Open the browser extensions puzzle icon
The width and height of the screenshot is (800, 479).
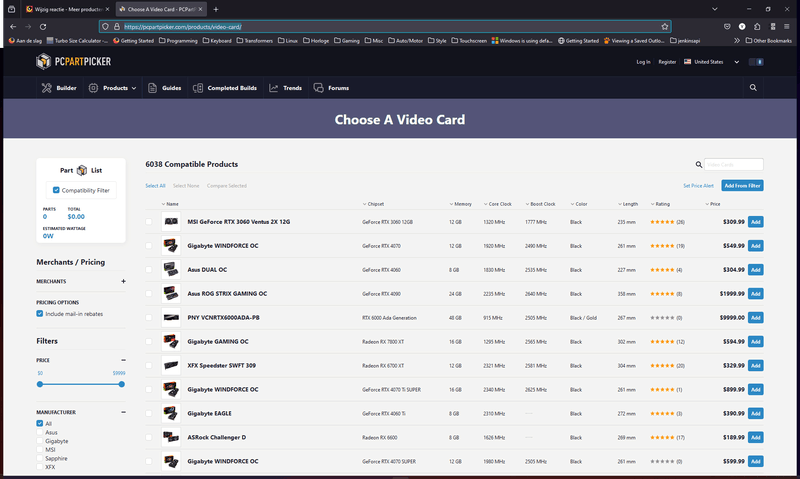(x=757, y=27)
